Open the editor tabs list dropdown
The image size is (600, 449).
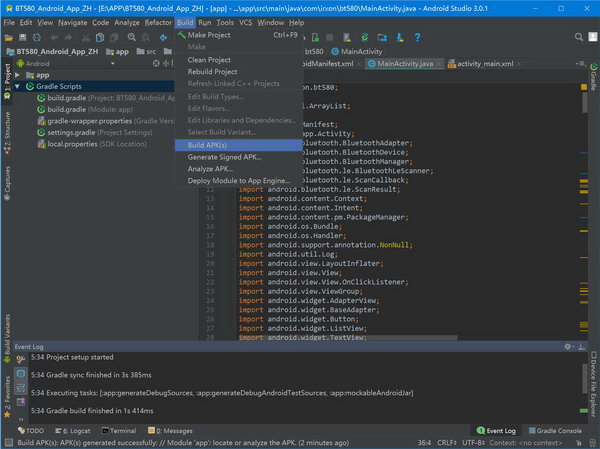pyautogui.click(x=580, y=64)
